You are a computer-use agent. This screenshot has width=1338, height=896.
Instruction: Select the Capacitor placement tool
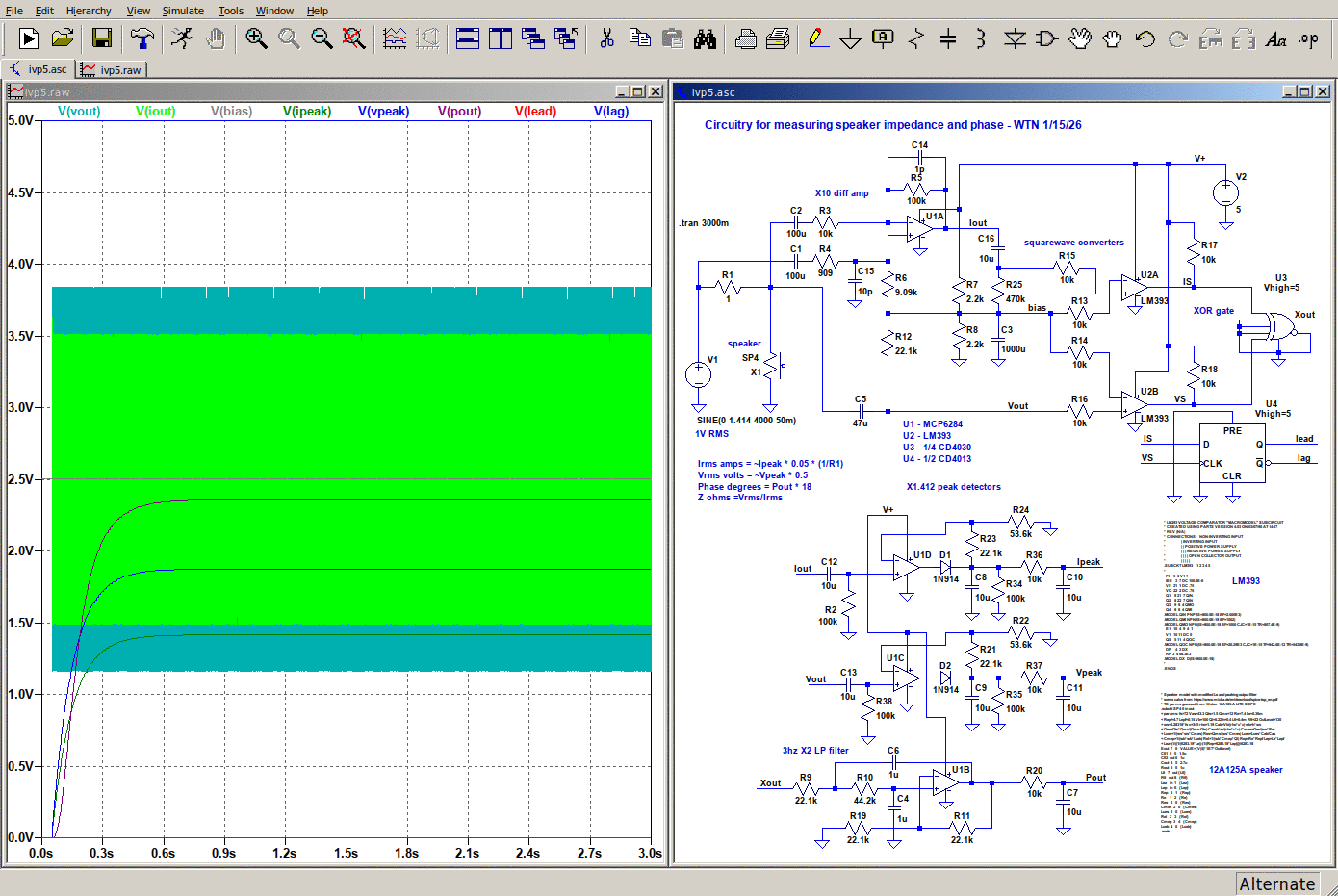[x=948, y=38]
